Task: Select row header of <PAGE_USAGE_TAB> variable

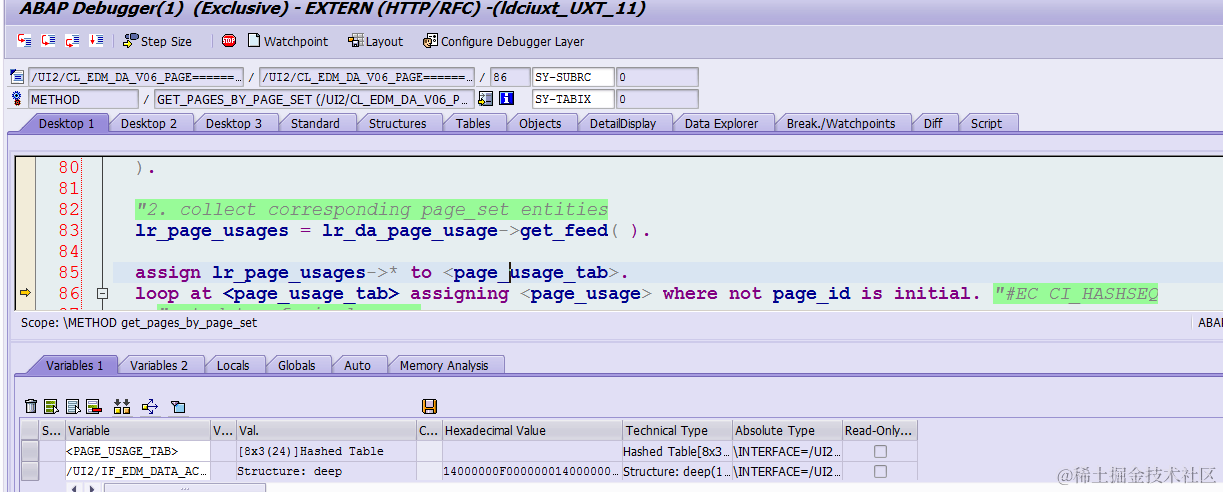Action: click(x=29, y=451)
